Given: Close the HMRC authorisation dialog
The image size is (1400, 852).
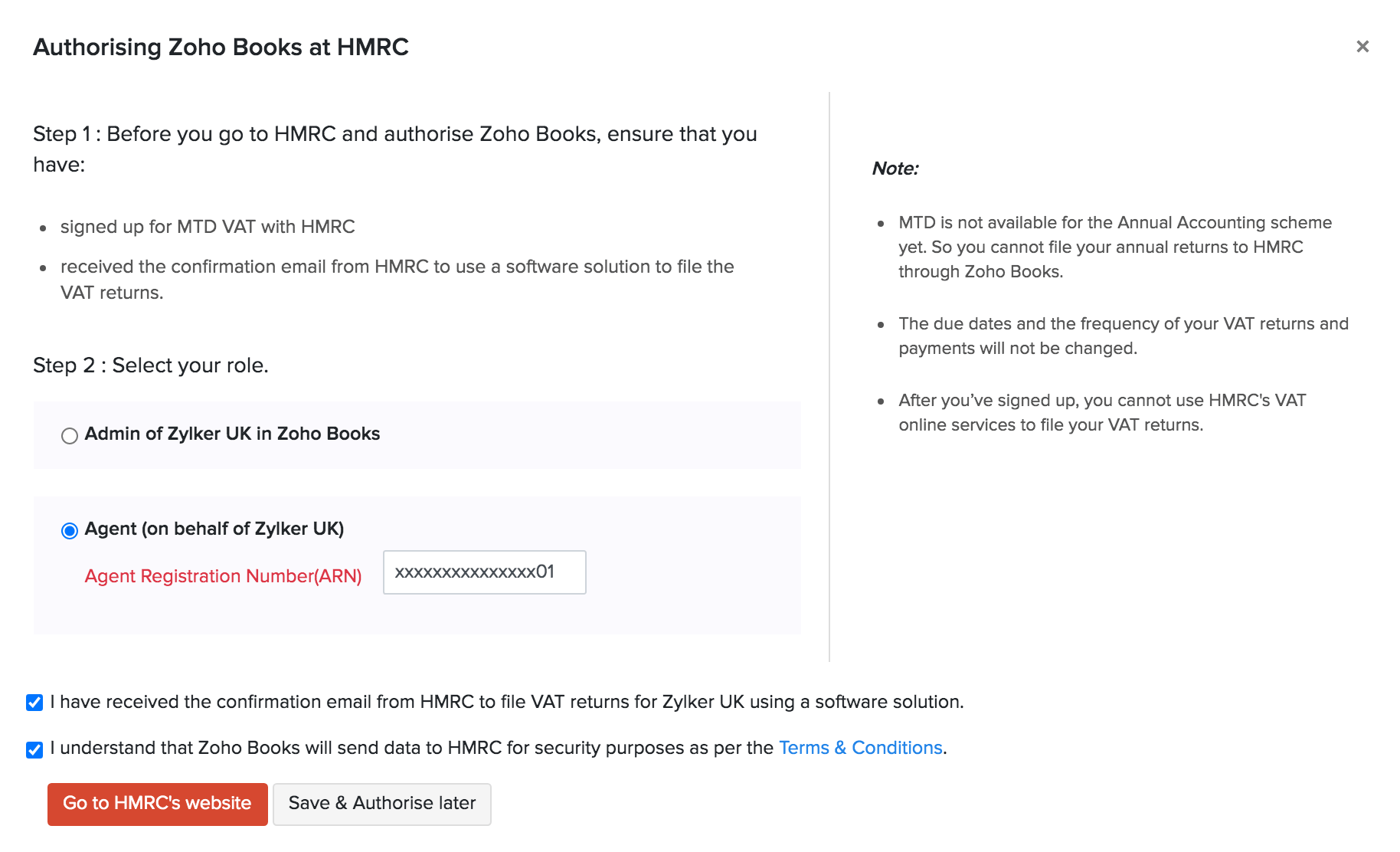Looking at the screenshot, I should click(x=1362, y=47).
